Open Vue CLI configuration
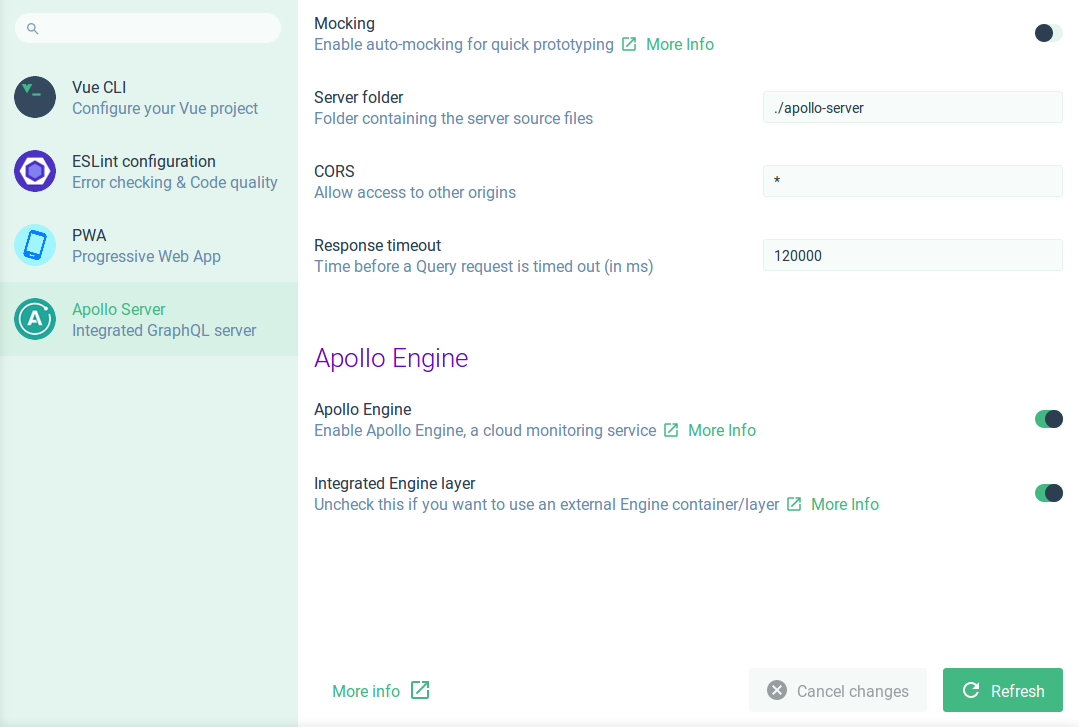The image size is (1079, 727). 149,97
